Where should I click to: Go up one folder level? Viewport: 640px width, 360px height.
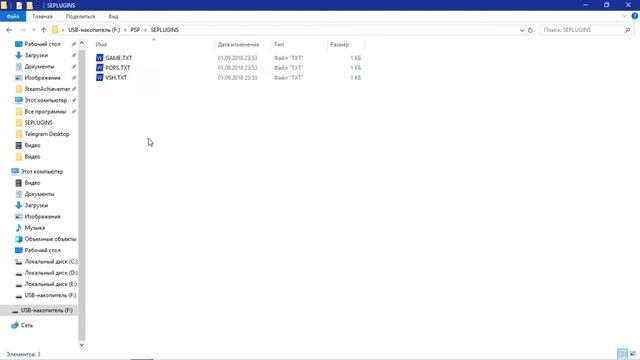click(43, 30)
